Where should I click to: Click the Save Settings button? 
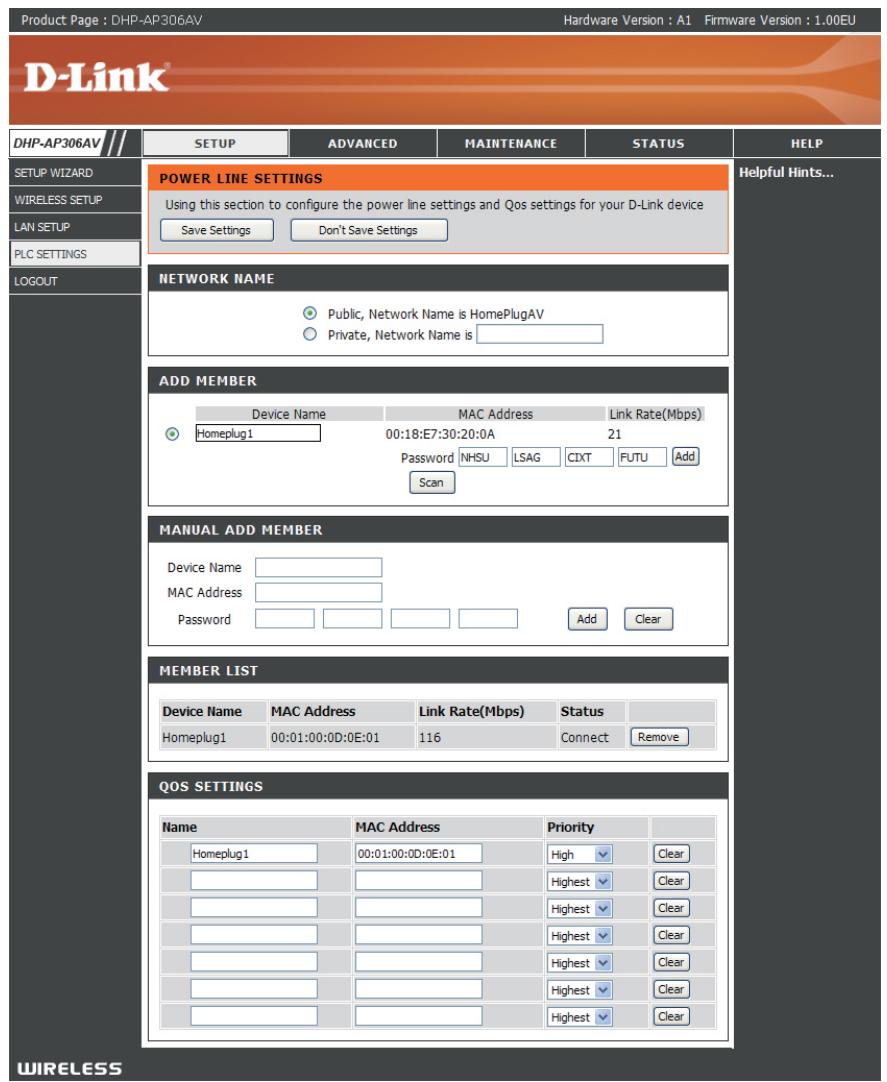217,230
